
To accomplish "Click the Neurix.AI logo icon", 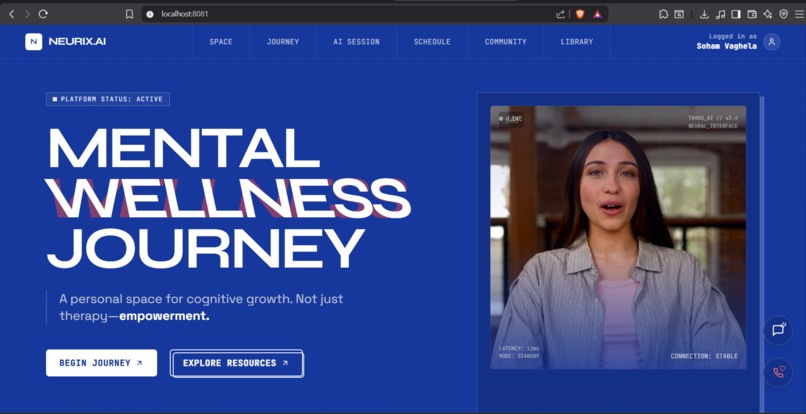I will point(33,42).
